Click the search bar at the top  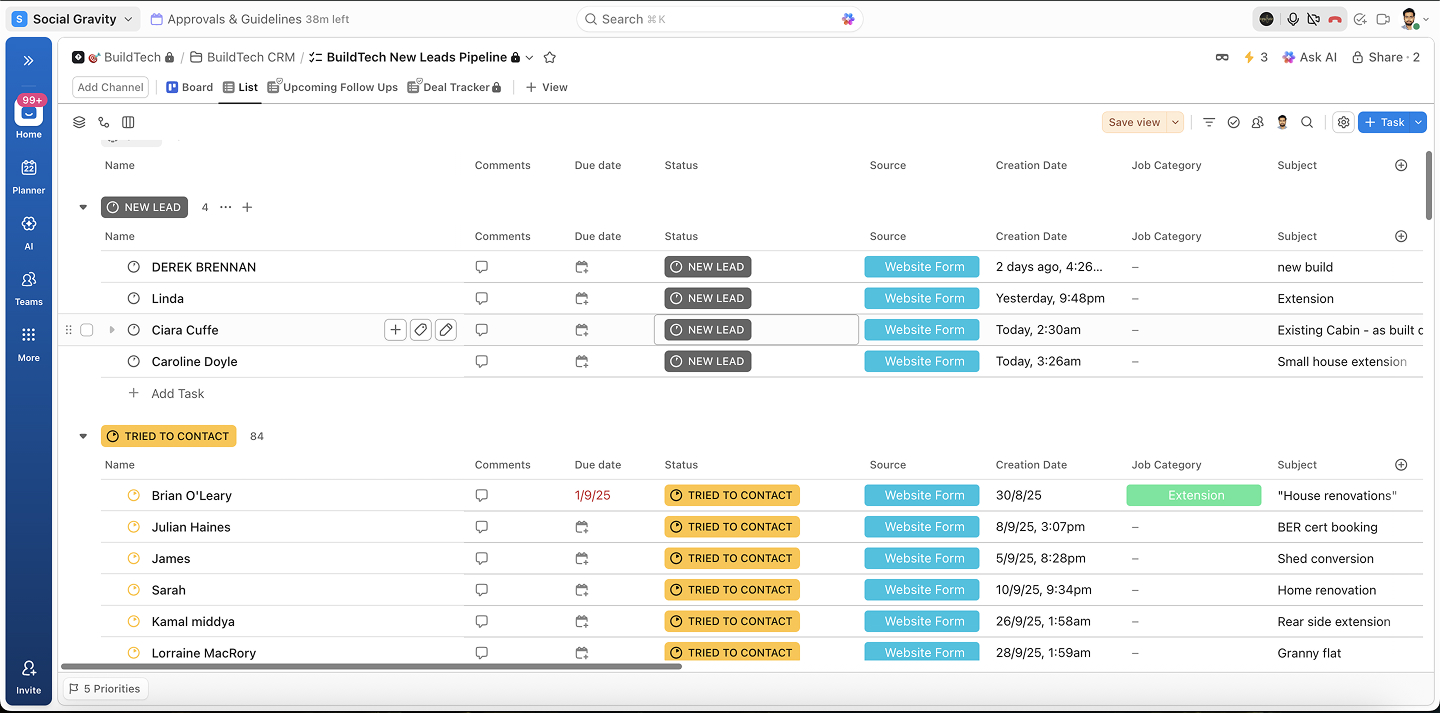(719, 19)
